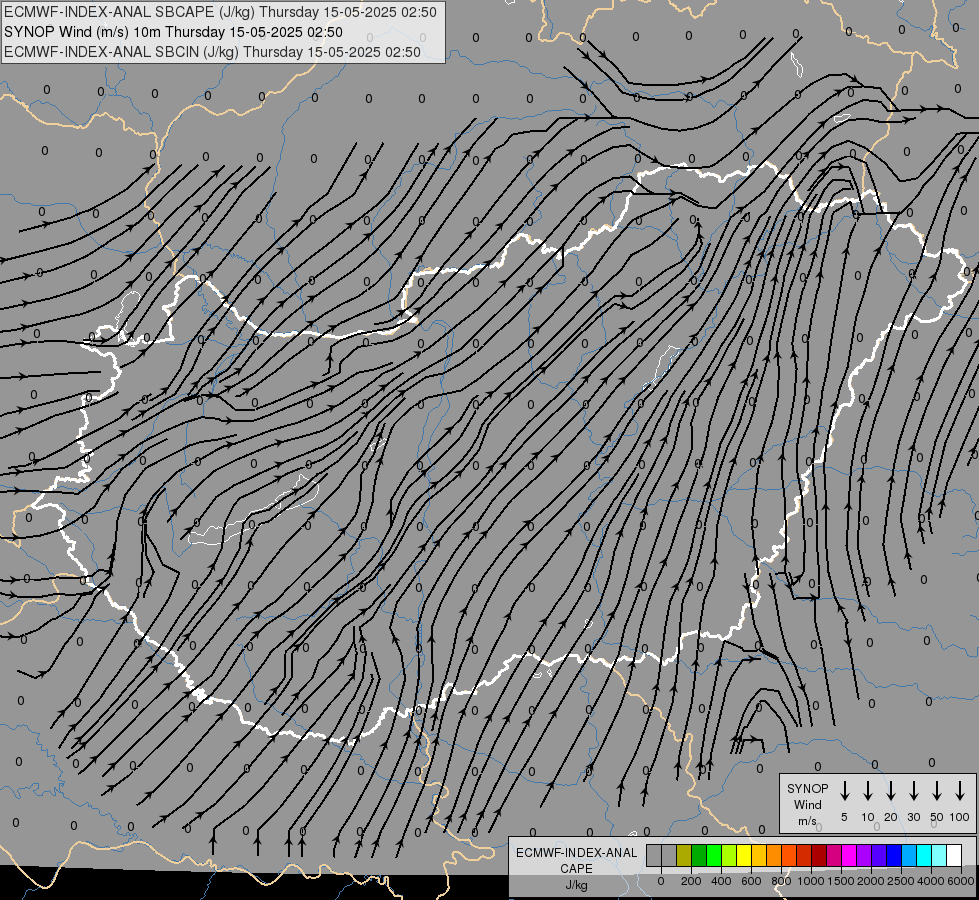Viewport: 979px width, 900px height.
Task: Click the 50 wind speed label
Action: [x=937, y=817]
